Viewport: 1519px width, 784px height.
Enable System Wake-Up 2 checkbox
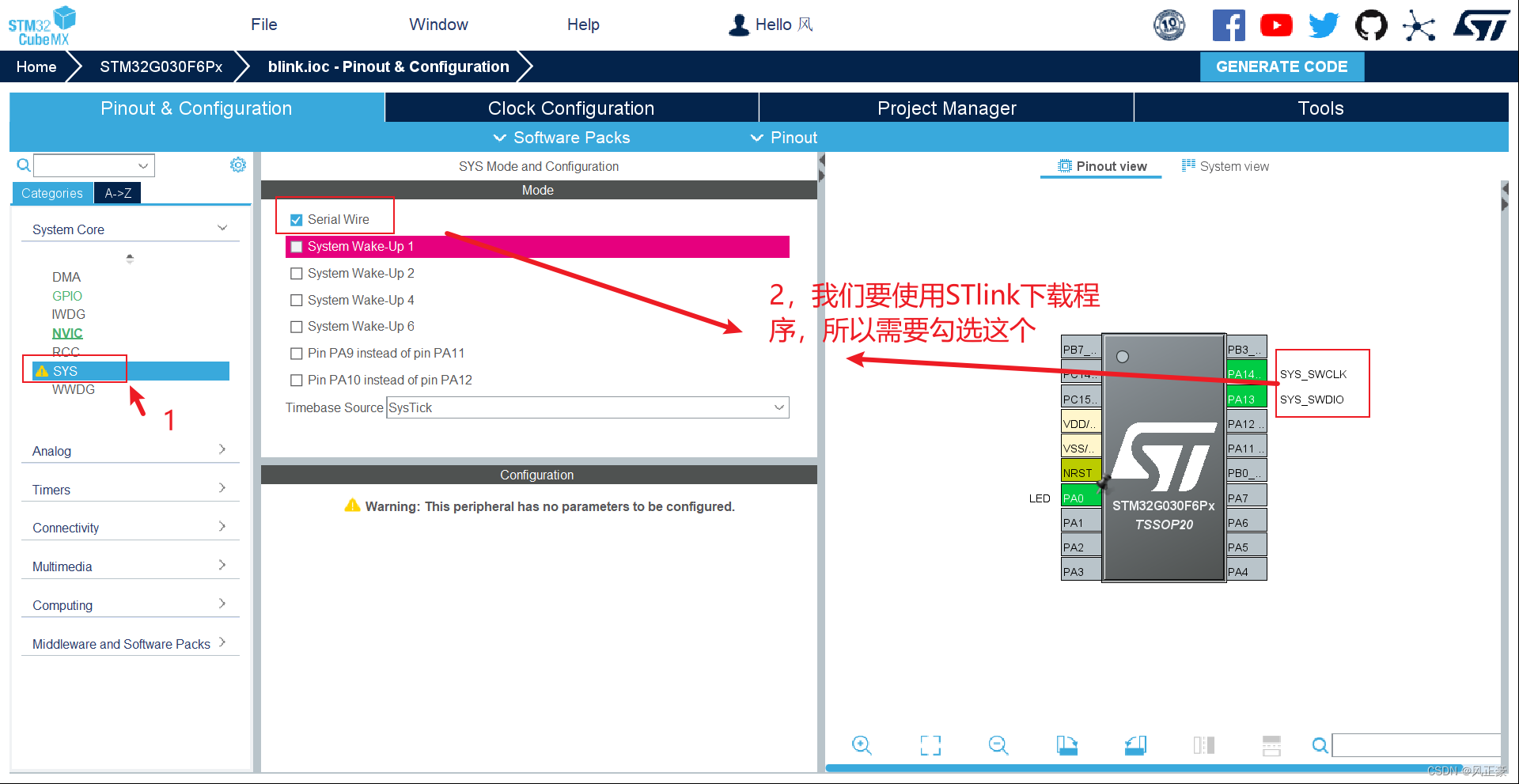[x=297, y=274]
